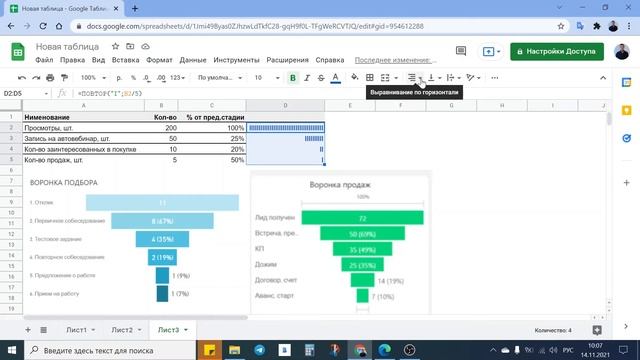Image resolution: width=640 pixels, height=360 pixels.
Task: Open the Файл menu
Action: (44, 60)
